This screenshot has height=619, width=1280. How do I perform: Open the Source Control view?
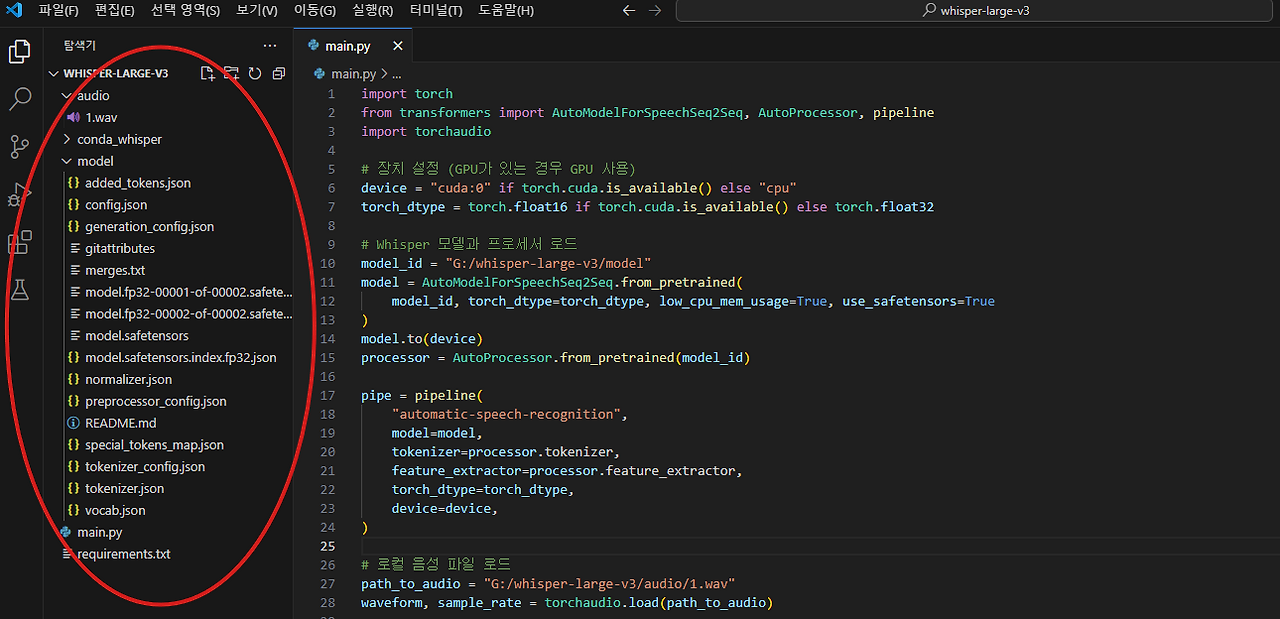coord(19,147)
